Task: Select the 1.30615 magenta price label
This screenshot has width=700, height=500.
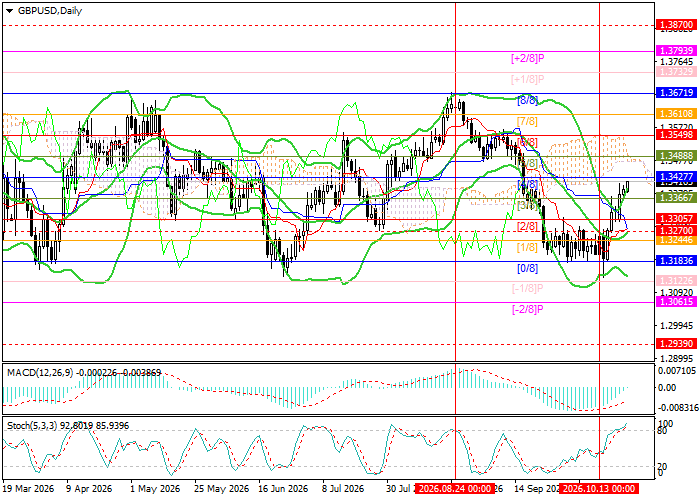Action: coord(677,302)
